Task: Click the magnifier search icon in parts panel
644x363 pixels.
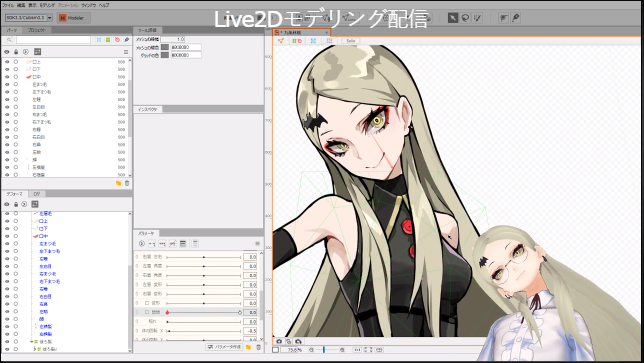Action: [x=9, y=40]
